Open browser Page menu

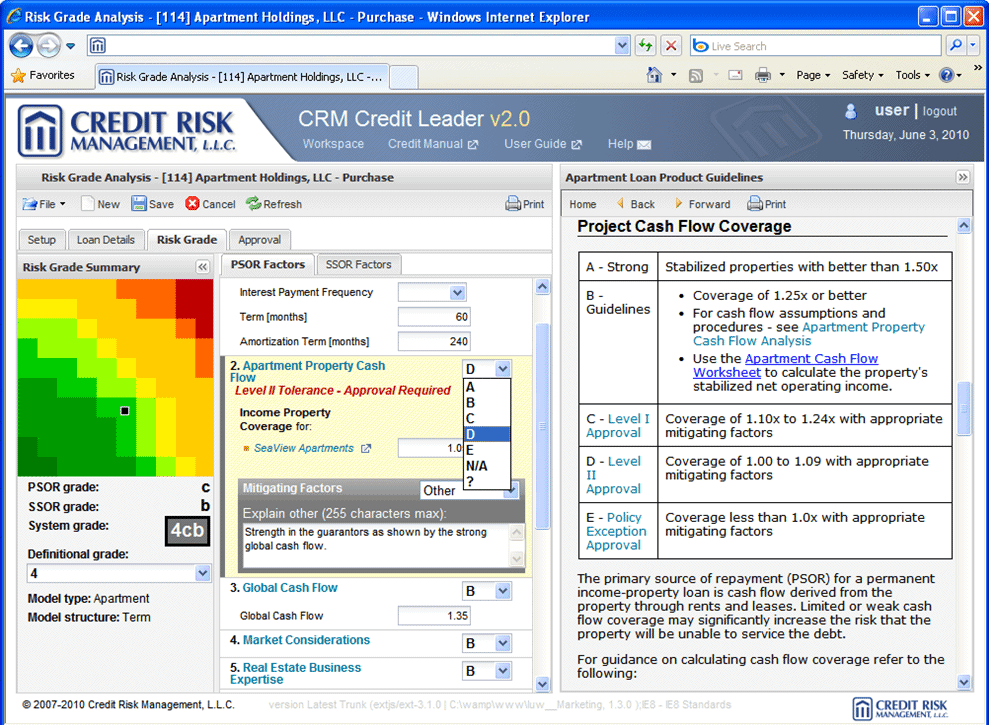(x=812, y=75)
